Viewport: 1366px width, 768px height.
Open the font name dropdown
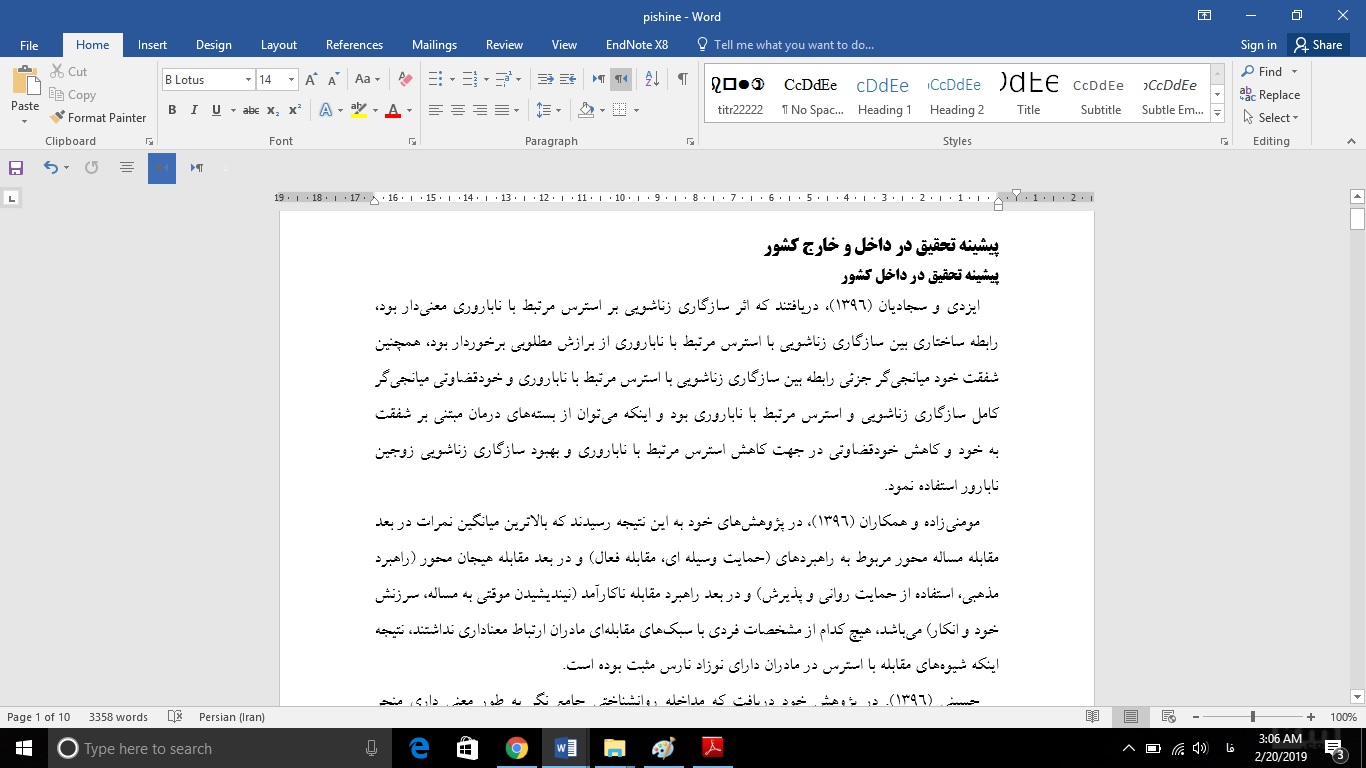point(247,78)
